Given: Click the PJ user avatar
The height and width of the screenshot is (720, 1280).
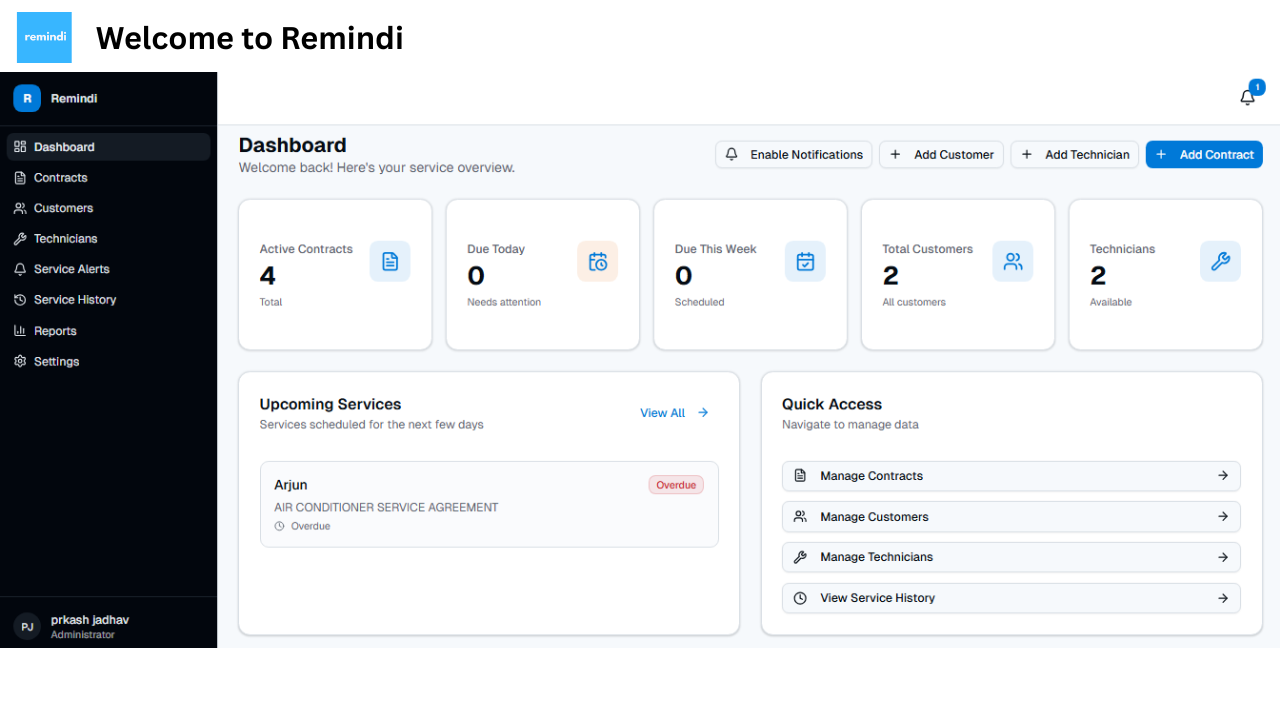Looking at the screenshot, I should tap(27, 627).
